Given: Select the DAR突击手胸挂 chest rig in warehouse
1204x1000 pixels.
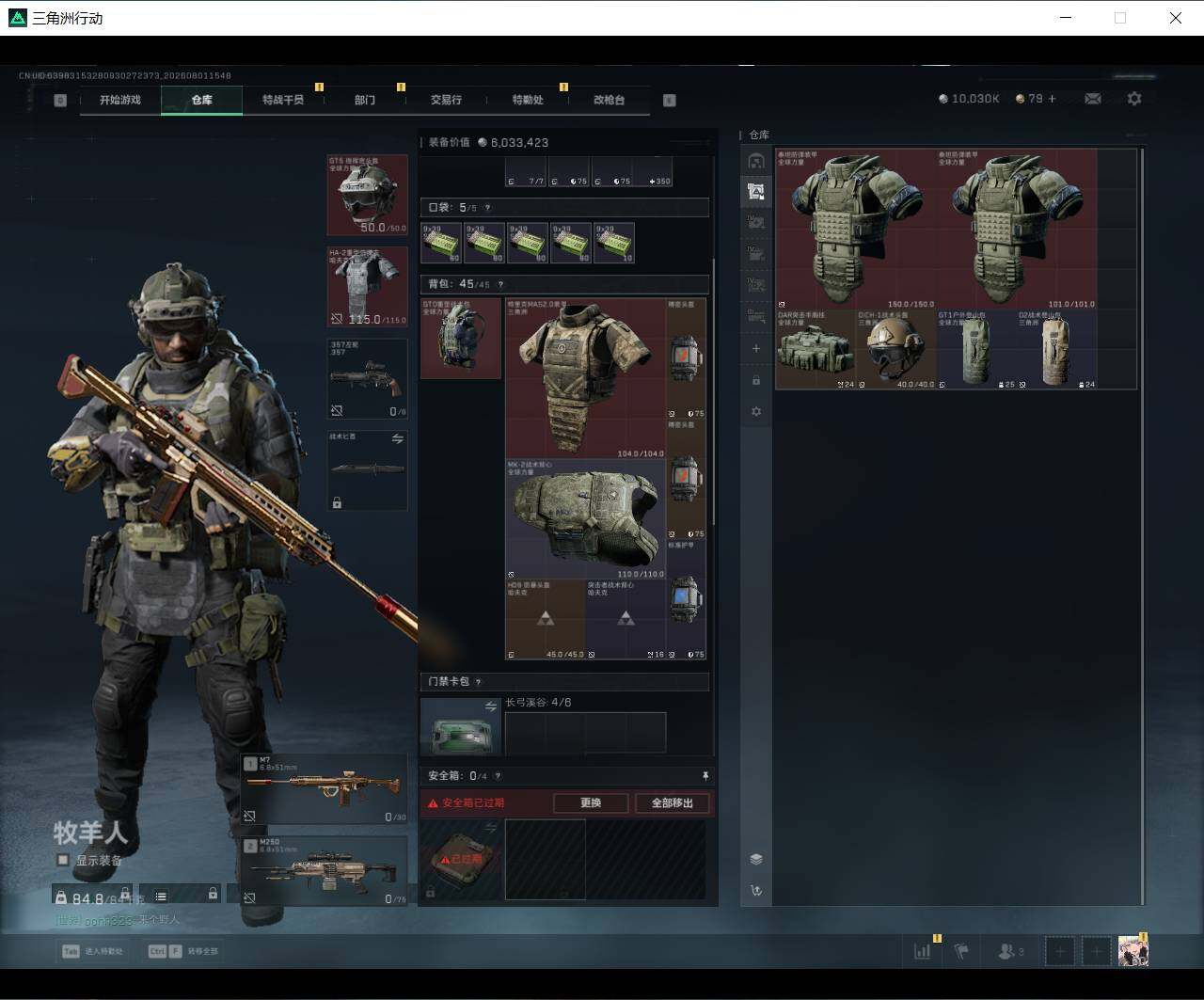Looking at the screenshot, I should 816,349.
